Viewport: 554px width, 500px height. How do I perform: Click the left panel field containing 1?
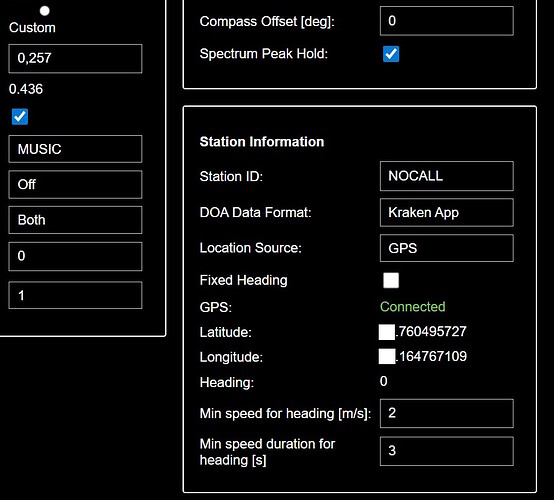click(75, 295)
